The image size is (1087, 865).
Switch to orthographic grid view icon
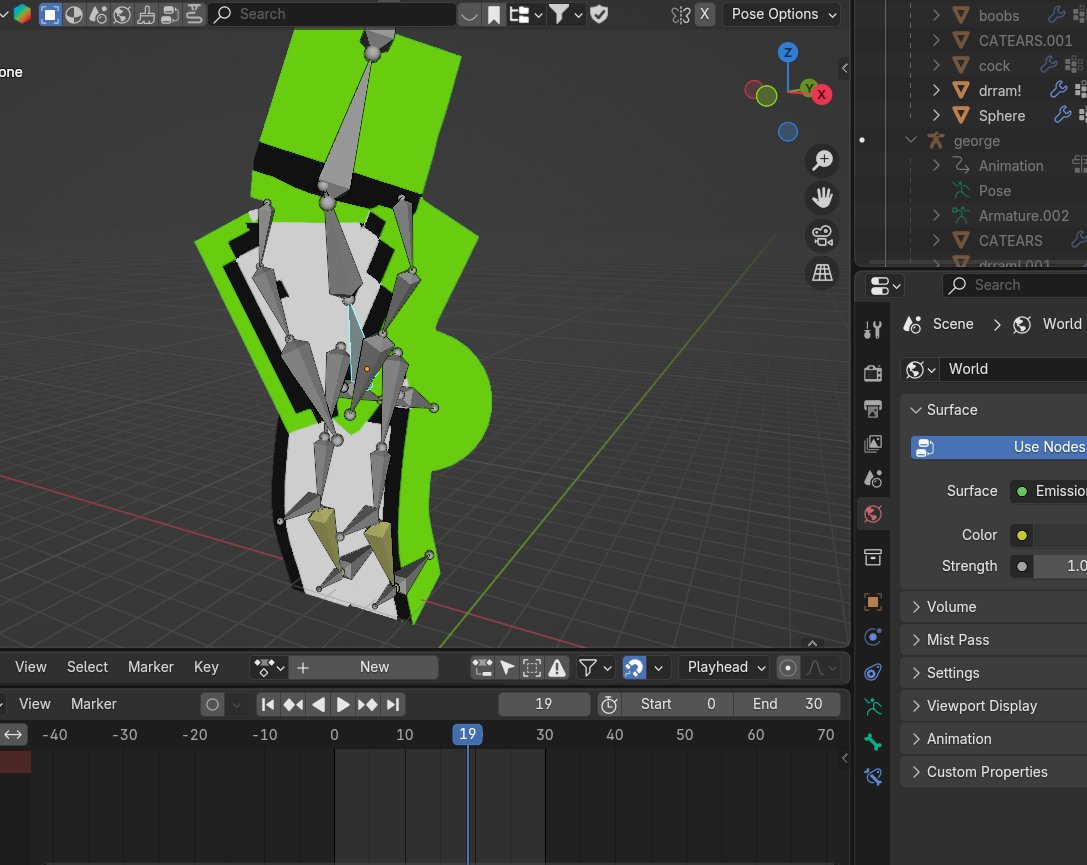(x=823, y=272)
